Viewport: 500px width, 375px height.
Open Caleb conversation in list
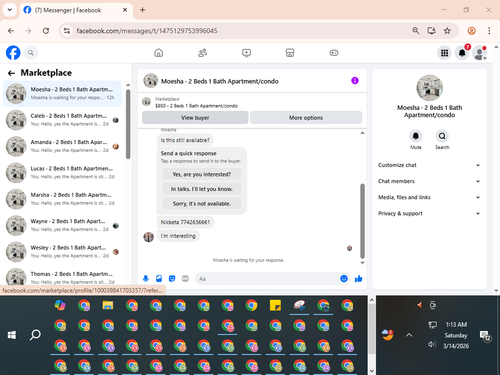point(62,120)
